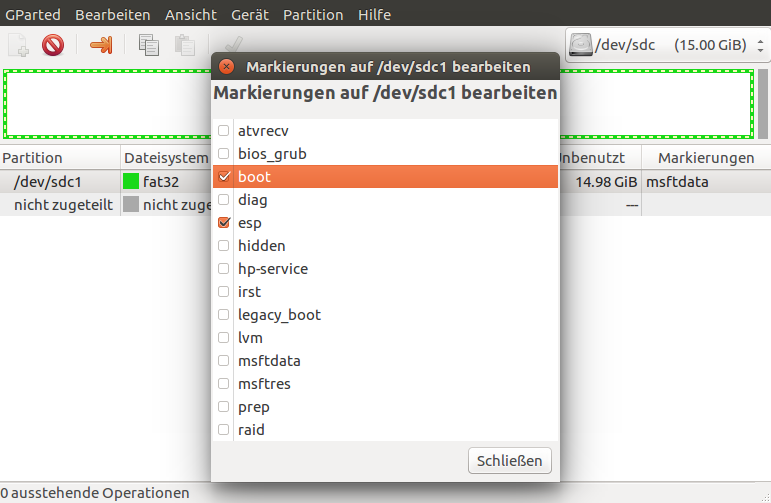Click the apply operations checkmark icon
The height and width of the screenshot is (503, 771).
pos(234,45)
